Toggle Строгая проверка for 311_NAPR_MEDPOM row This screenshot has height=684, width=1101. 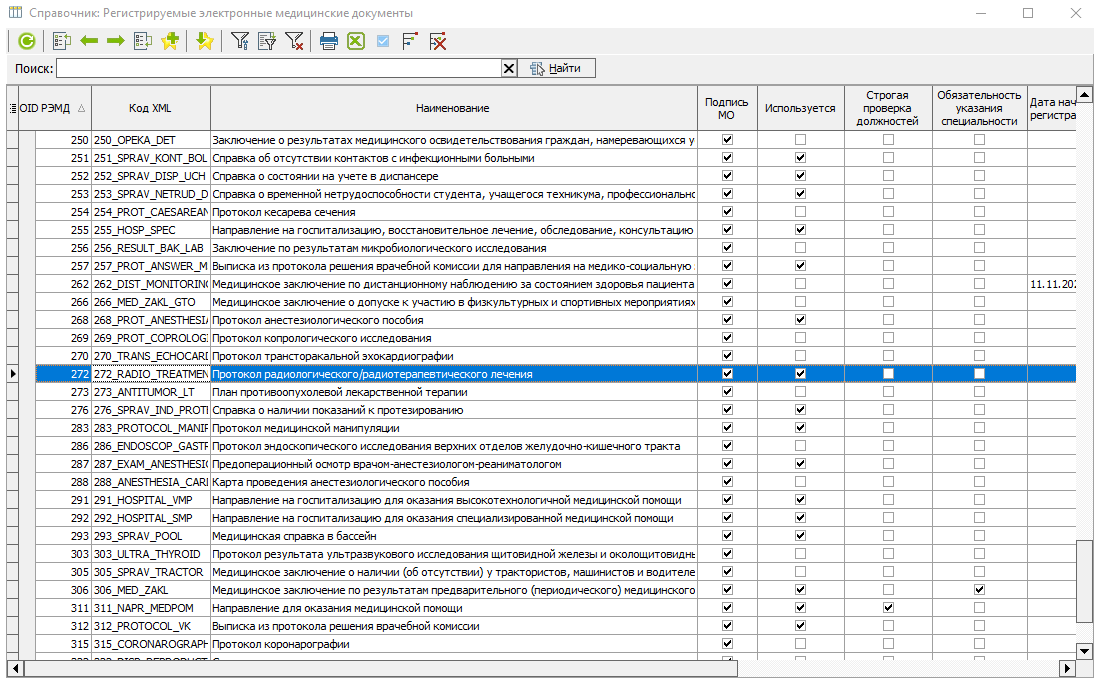(888, 607)
